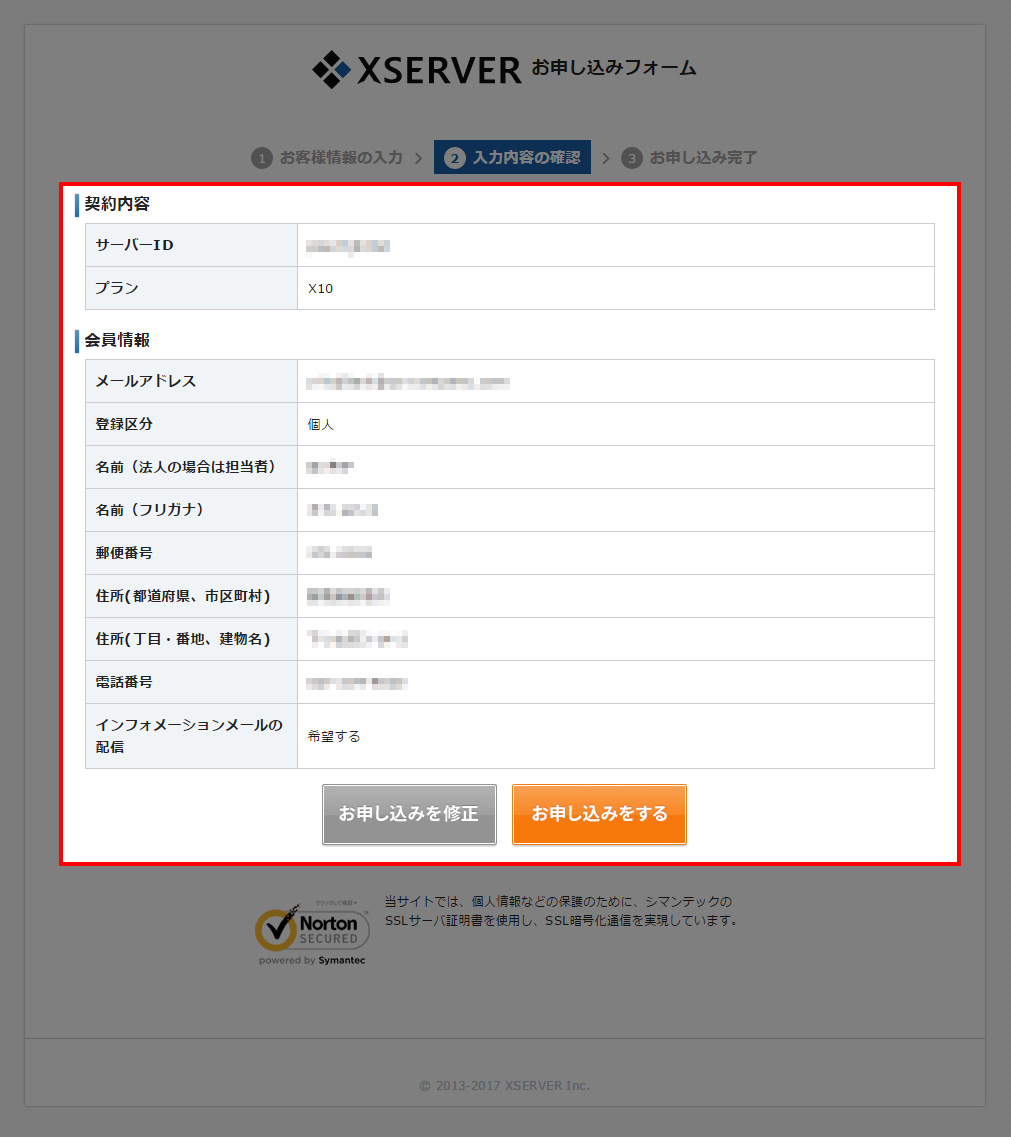Click the 希望する information mail value

334,736
